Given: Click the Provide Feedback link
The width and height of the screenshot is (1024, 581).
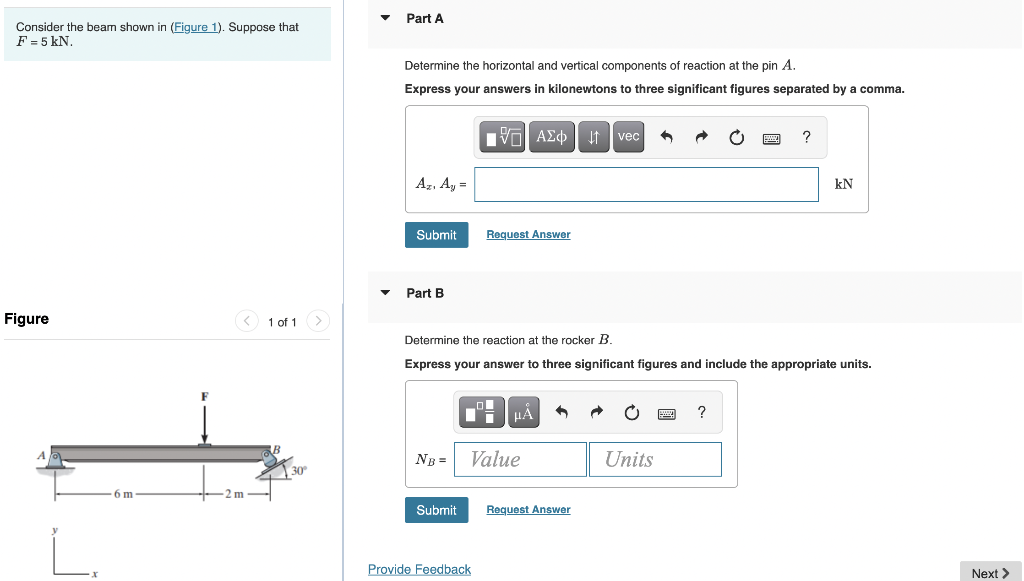Looking at the screenshot, I should tap(419, 569).
